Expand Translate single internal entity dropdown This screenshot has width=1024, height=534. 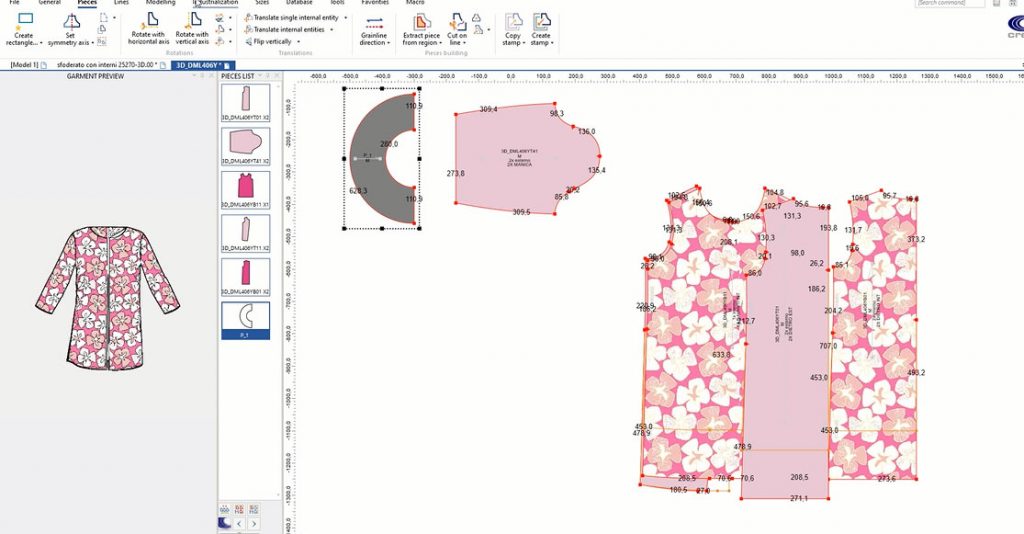(x=345, y=18)
